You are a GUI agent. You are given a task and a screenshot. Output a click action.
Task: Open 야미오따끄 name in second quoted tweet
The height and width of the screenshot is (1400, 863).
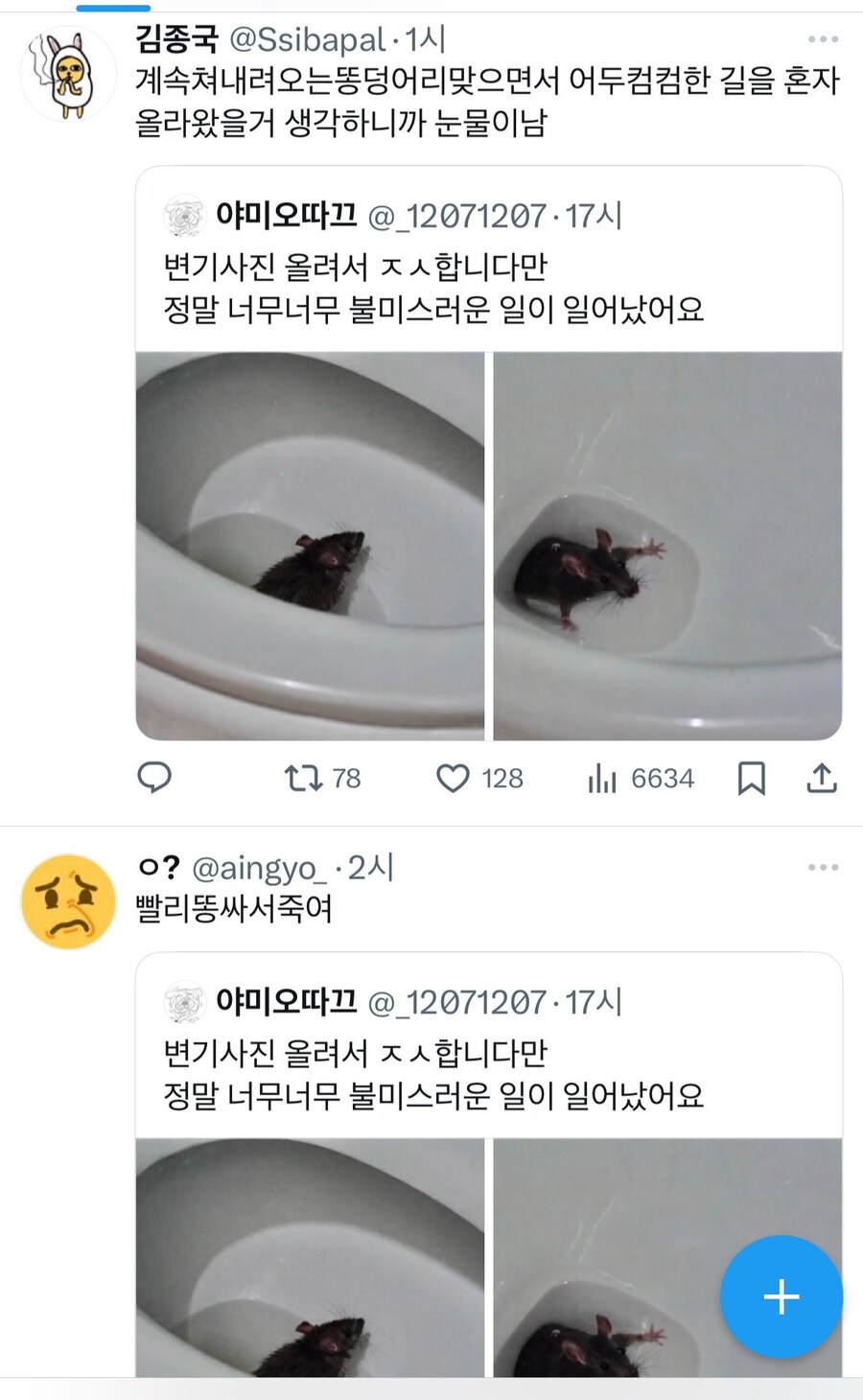click(286, 1002)
